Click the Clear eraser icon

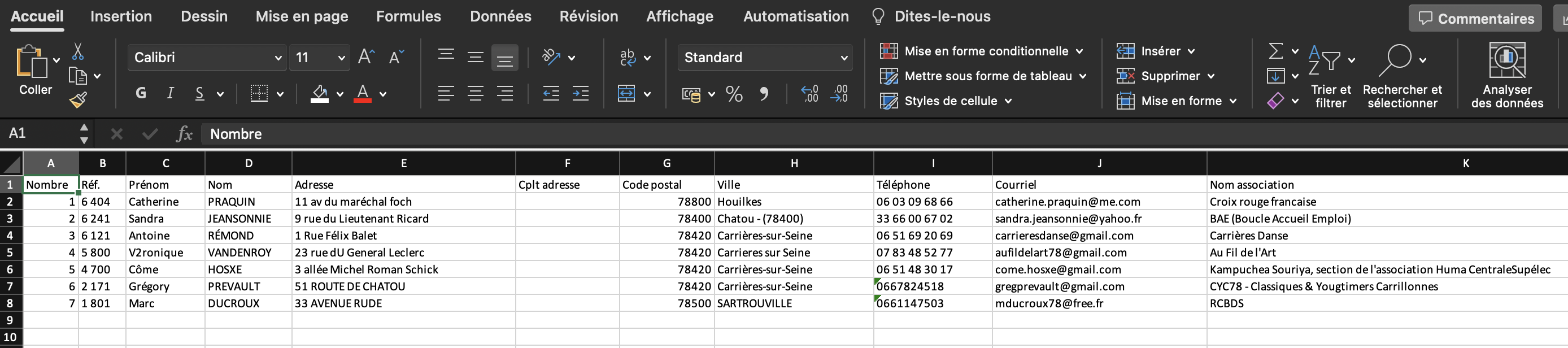(x=1275, y=101)
